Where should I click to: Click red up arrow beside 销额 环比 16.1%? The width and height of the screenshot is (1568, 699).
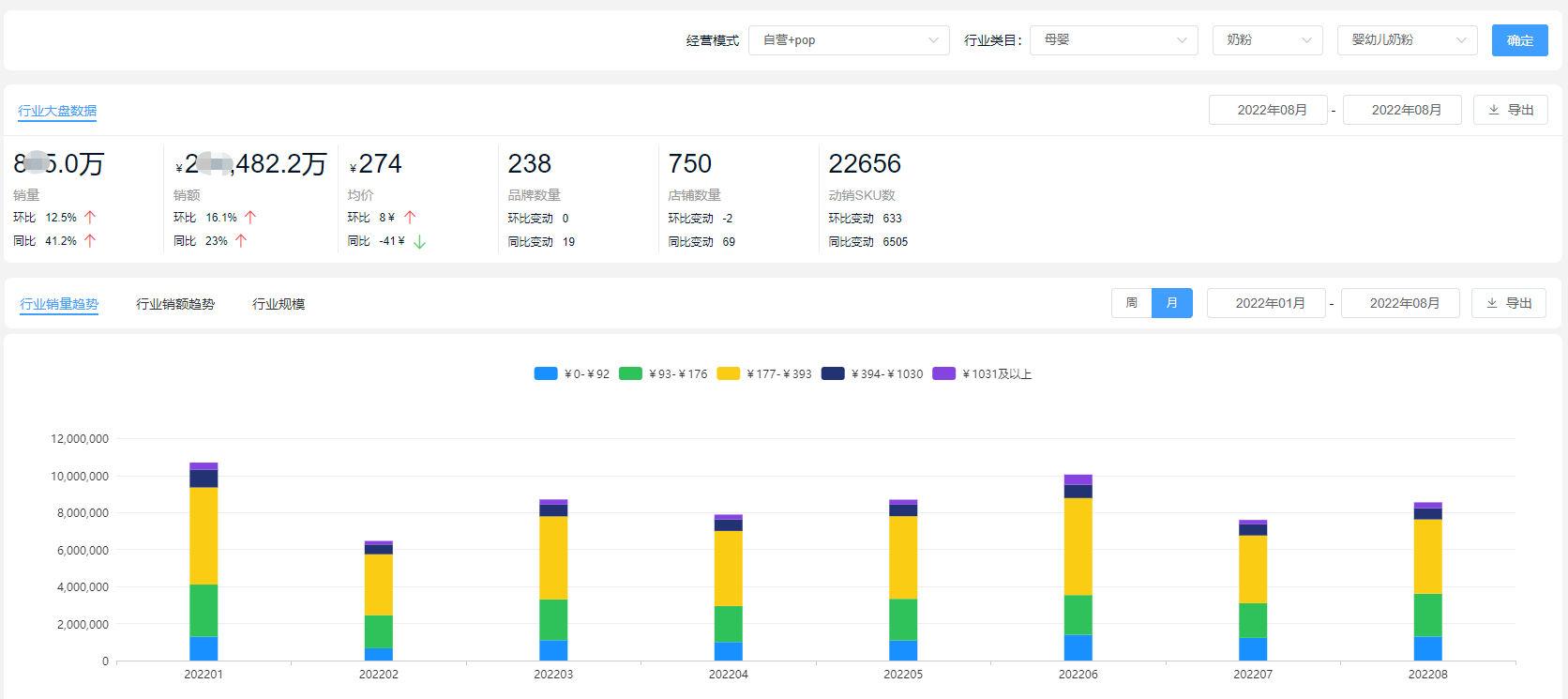pos(250,217)
